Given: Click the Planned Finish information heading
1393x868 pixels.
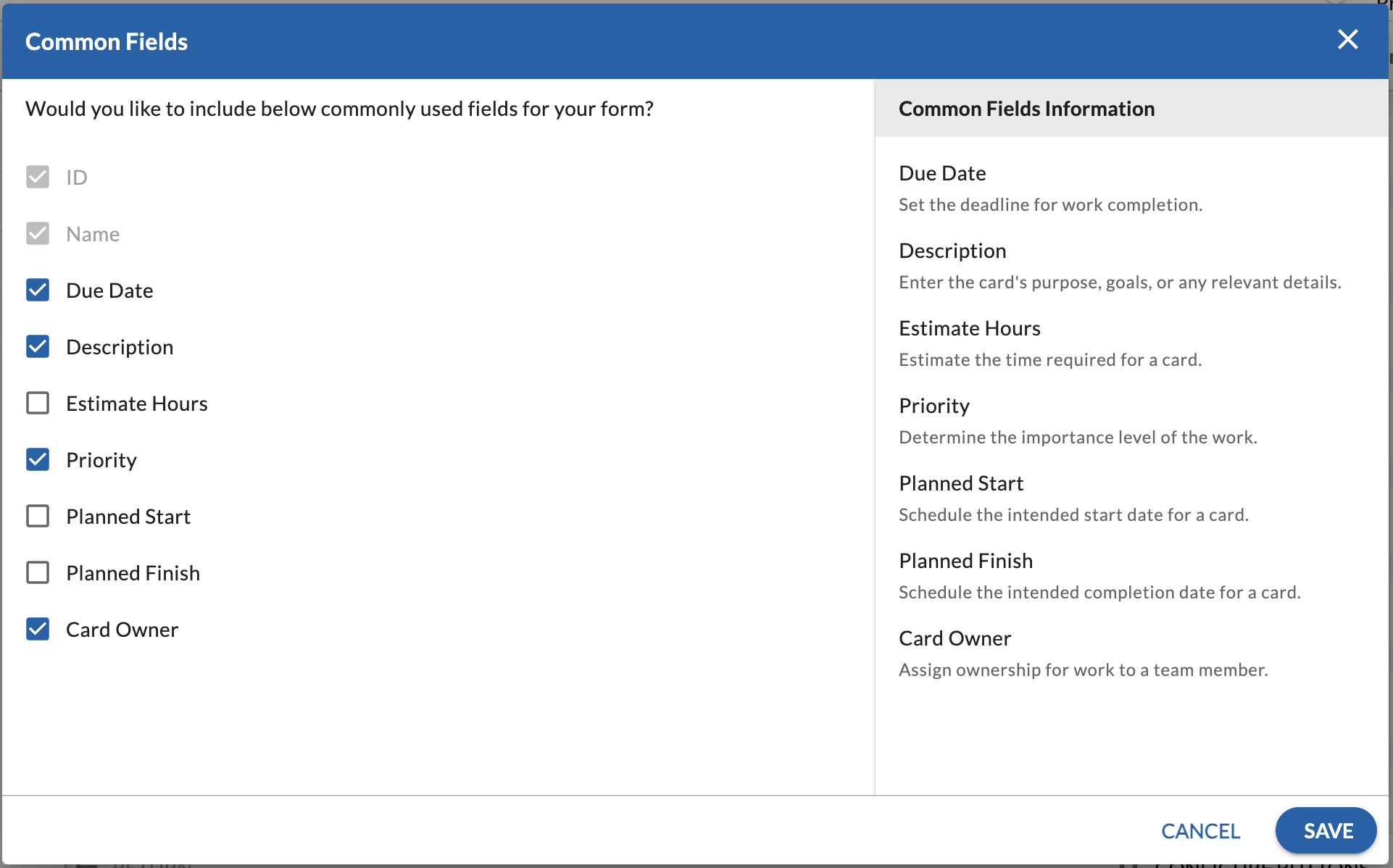Looking at the screenshot, I should pos(965,560).
